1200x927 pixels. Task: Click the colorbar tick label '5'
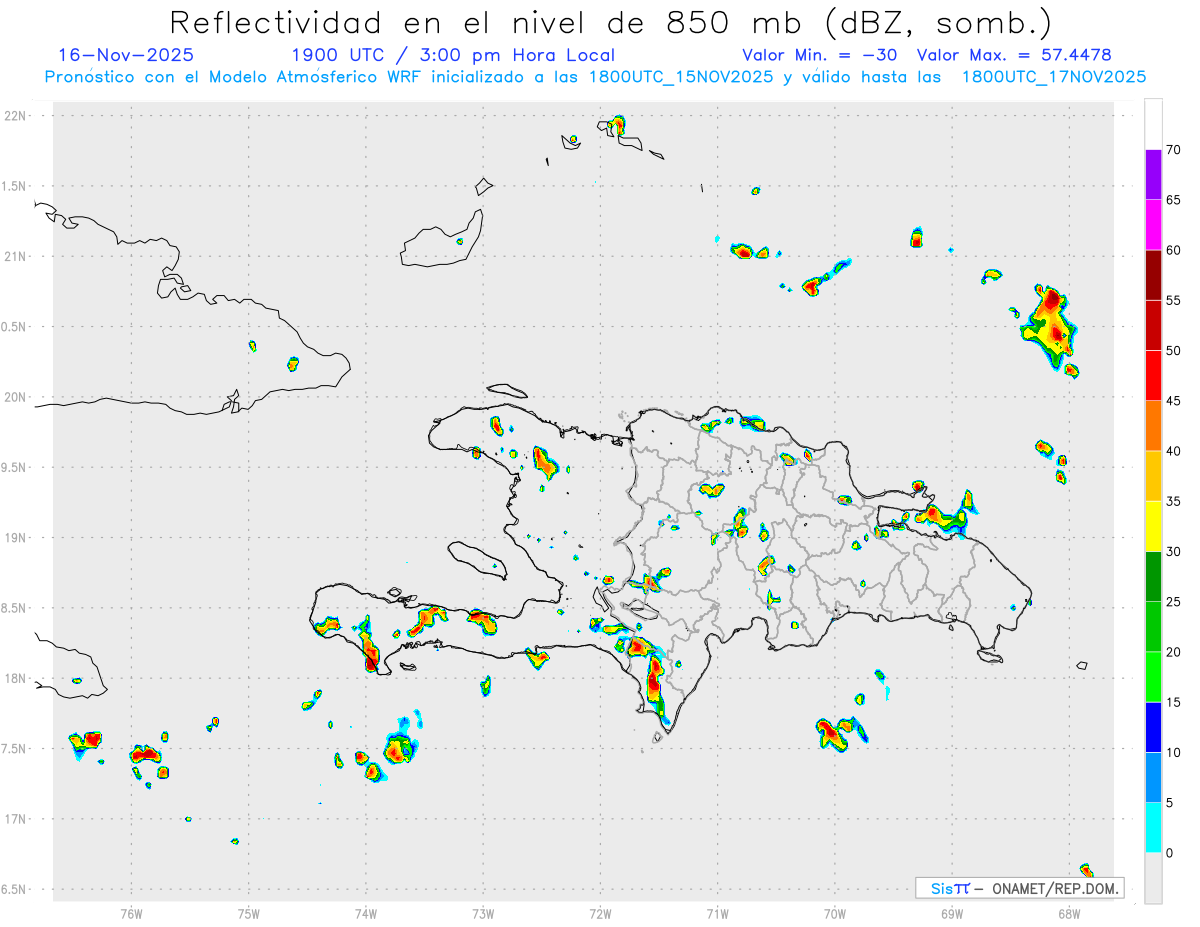(1170, 803)
